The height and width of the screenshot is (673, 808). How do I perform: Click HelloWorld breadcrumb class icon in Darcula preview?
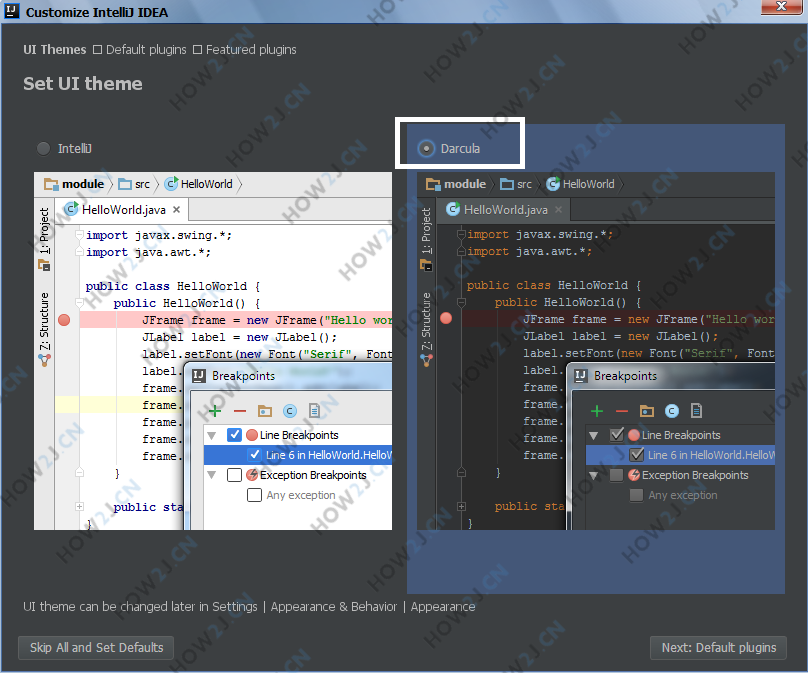pos(553,184)
